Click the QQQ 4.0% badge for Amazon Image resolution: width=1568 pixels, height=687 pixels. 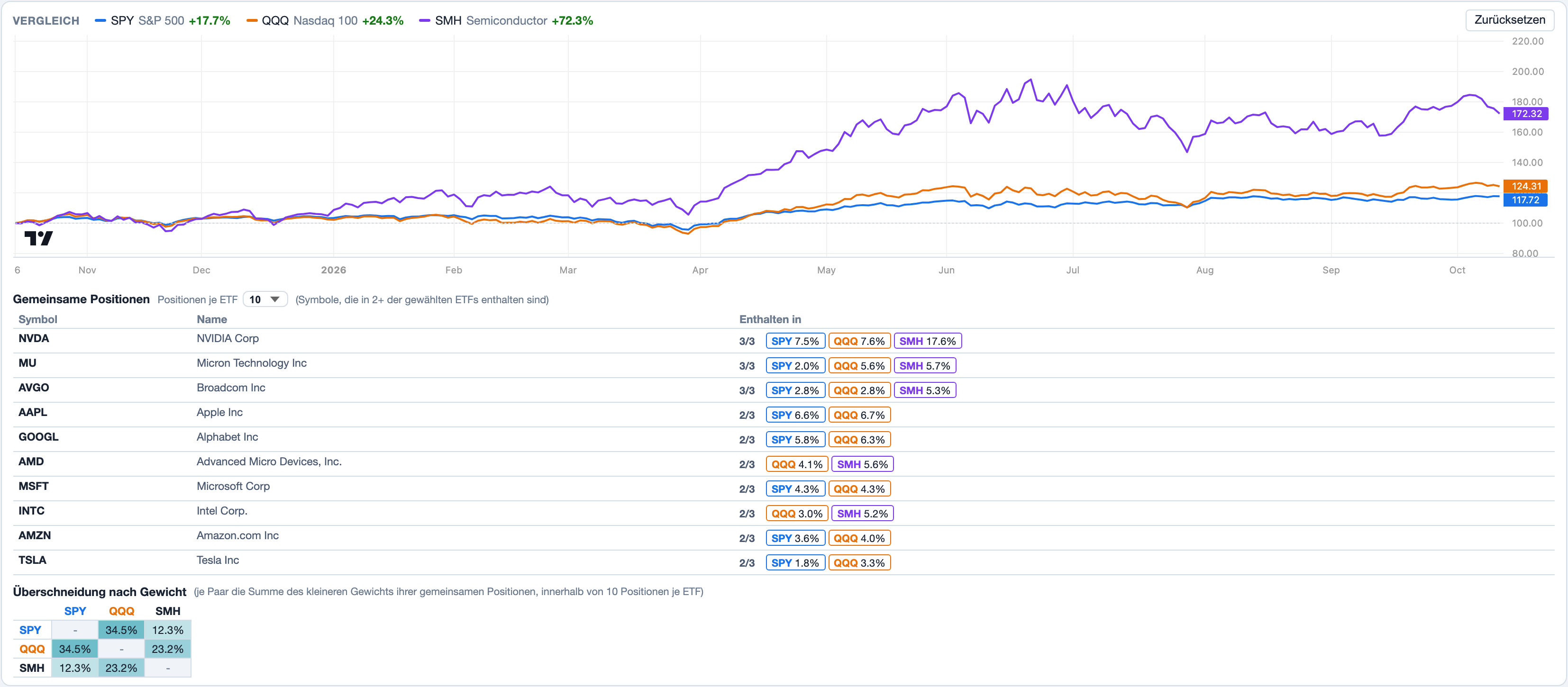pos(859,539)
